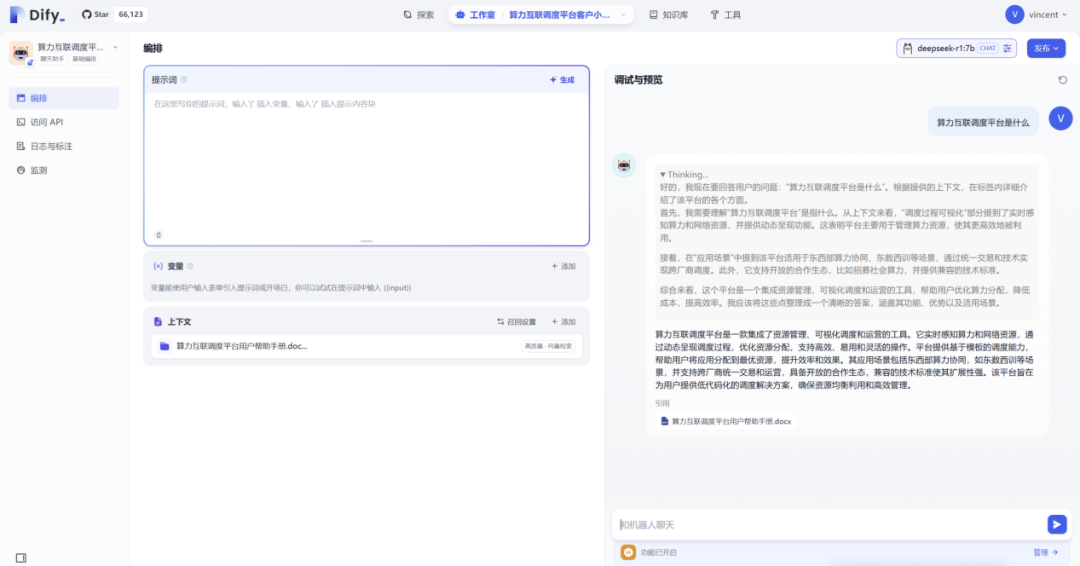
Task: Open 工作室 in top navigation
Action: 476,14
